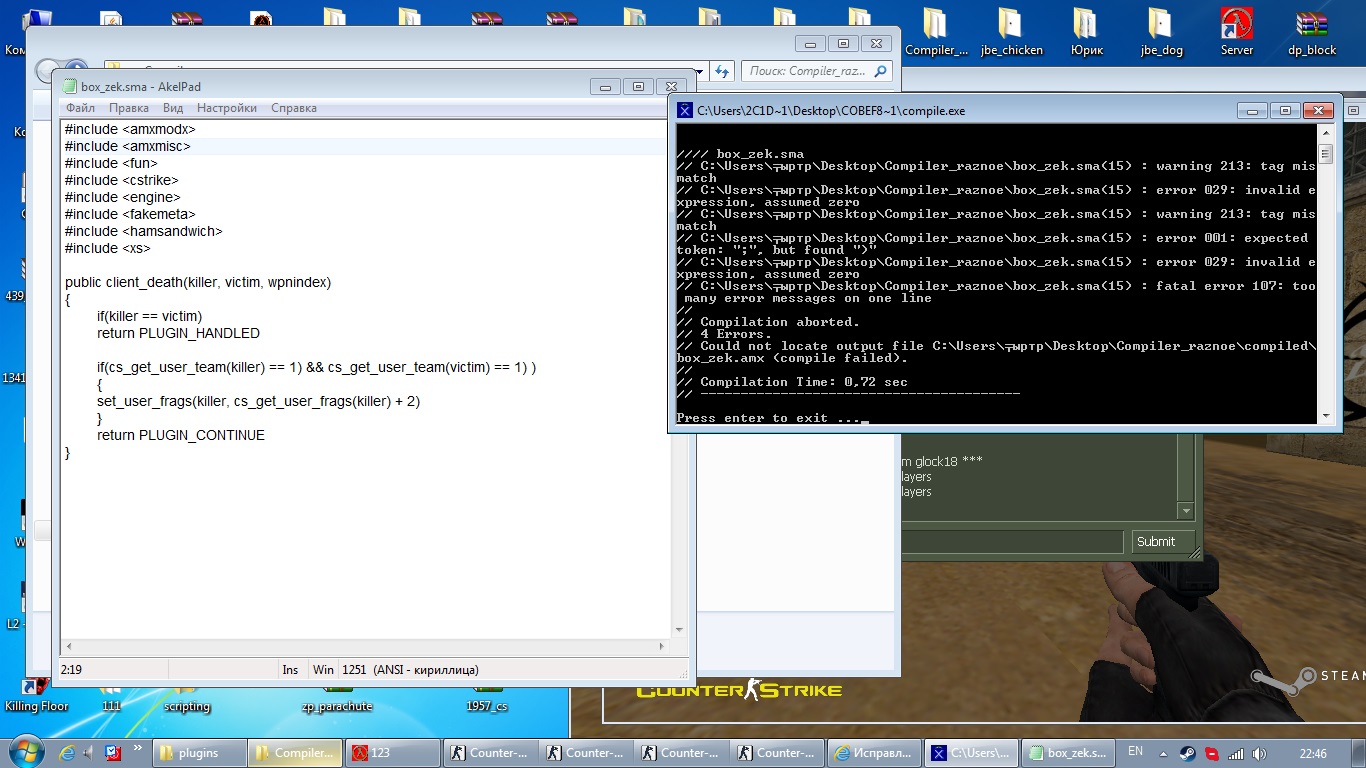Switch to the plugins folder taskbar button

click(199, 753)
